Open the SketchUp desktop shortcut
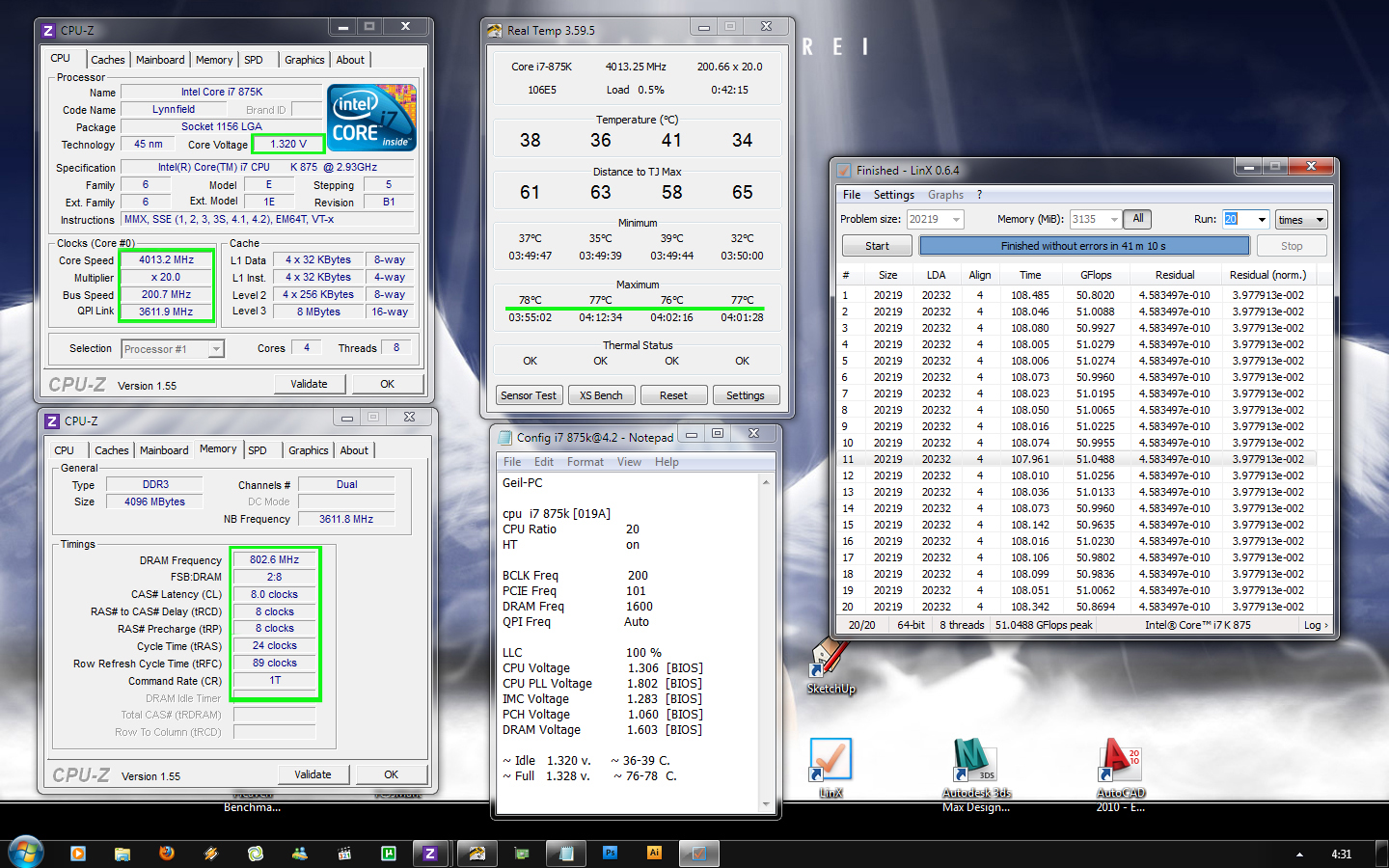 coord(830,661)
